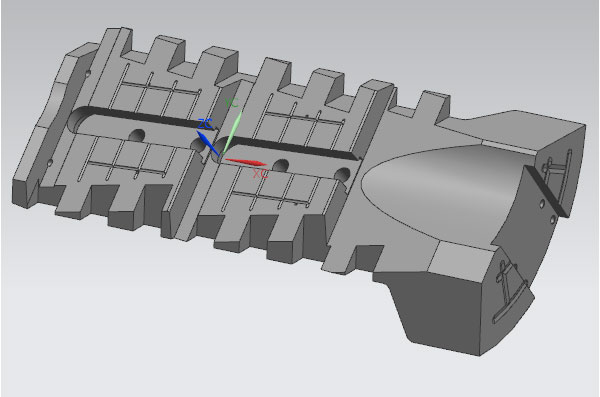Click the small hole on lower-left flange
The width and height of the screenshot is (600, 397).
50,163
